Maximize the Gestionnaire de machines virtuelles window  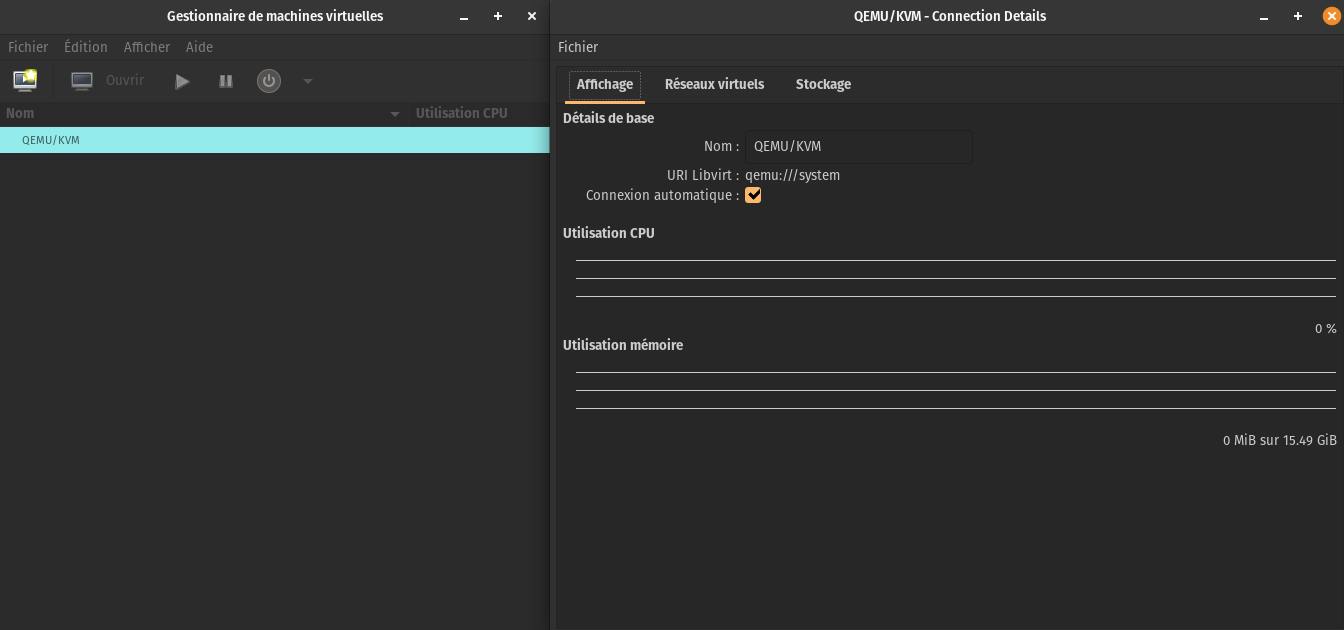498,17
